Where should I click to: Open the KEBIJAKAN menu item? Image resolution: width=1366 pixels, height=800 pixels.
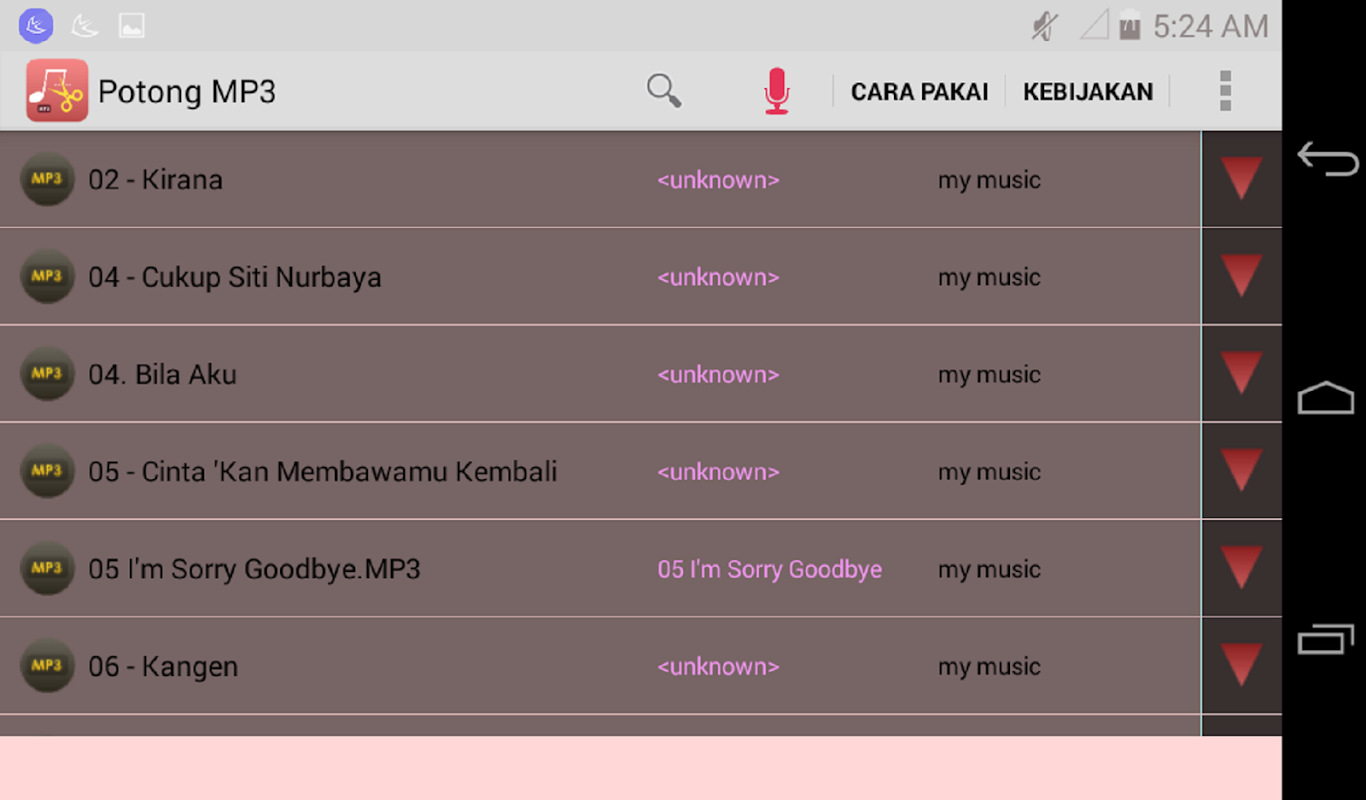(1088, 92)
